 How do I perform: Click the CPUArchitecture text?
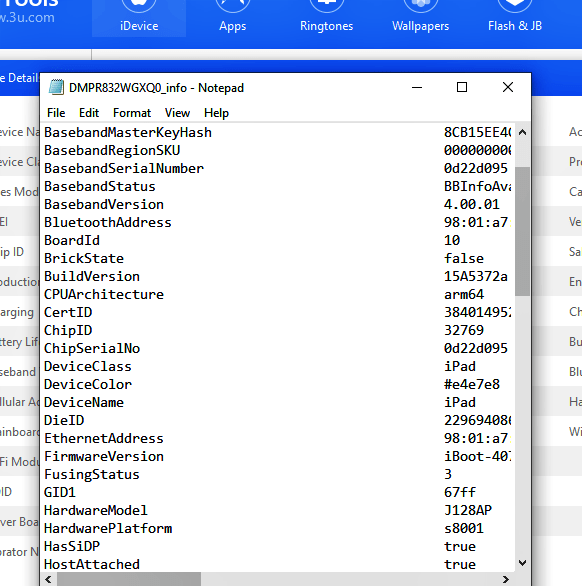pos(104,294)
